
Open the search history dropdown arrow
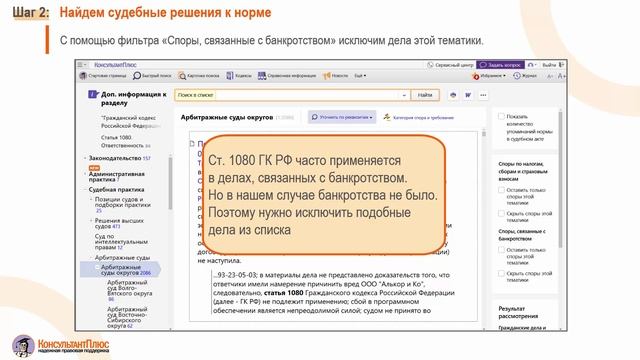tap(404, 95)
